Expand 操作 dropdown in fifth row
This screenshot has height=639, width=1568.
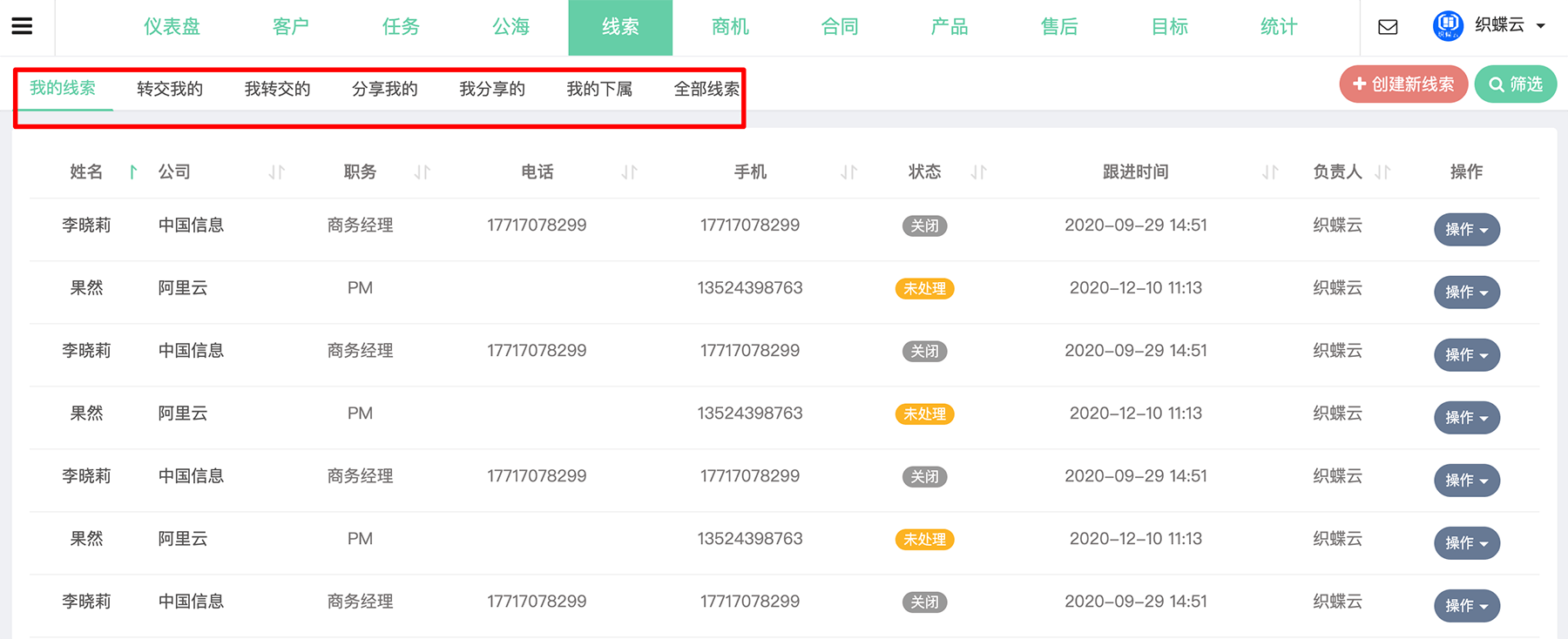1467,481
